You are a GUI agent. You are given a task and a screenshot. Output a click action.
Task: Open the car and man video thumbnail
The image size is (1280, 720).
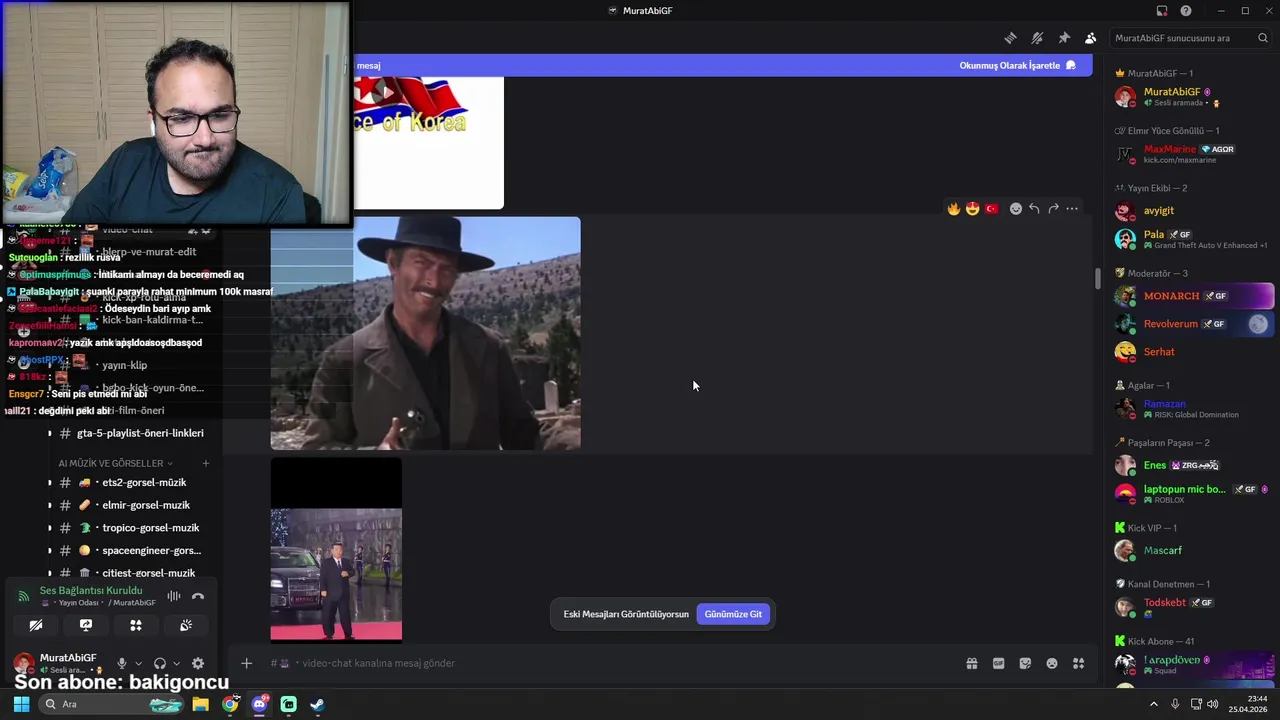click(336, 549)
